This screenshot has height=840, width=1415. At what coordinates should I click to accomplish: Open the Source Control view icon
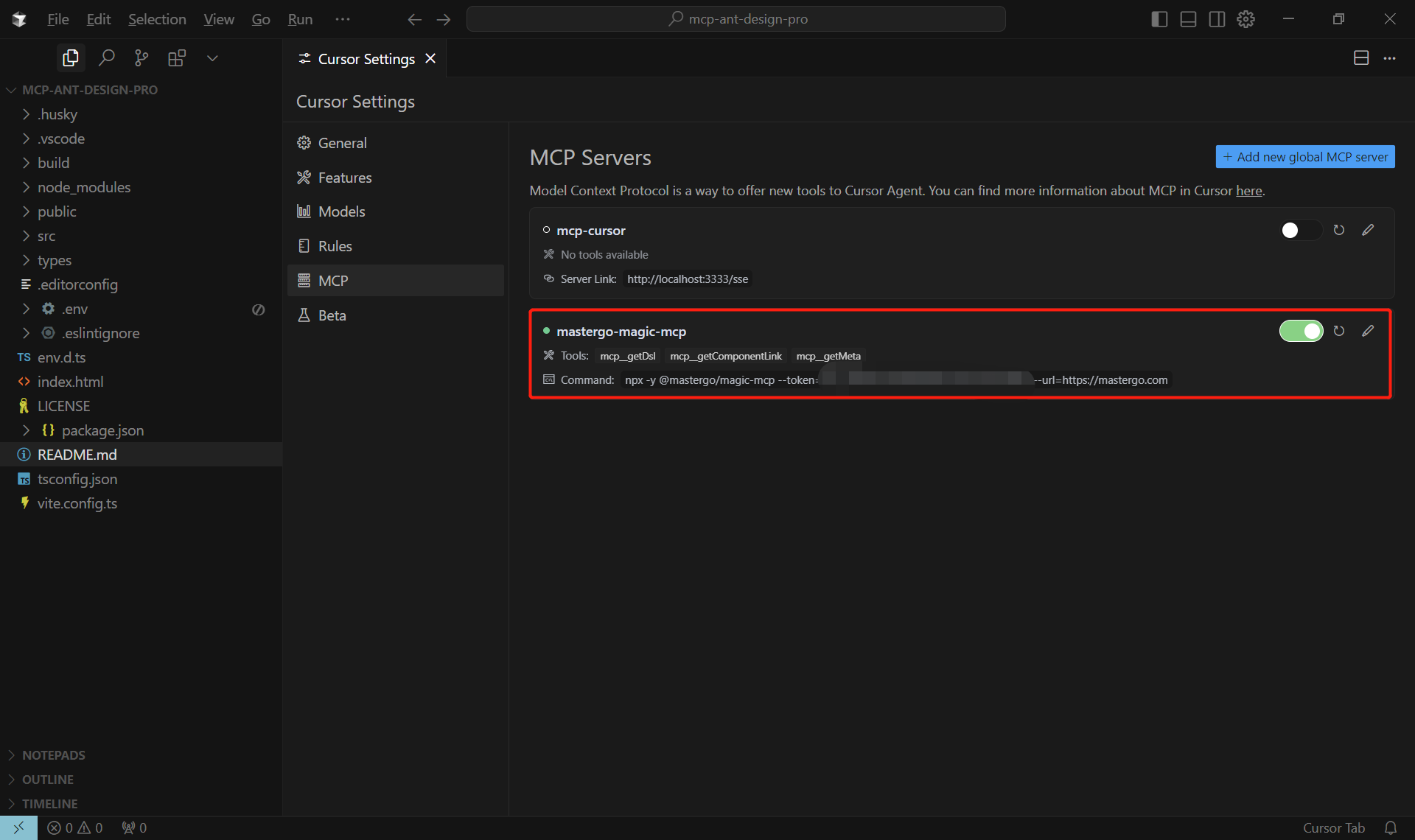pos(141,58)
